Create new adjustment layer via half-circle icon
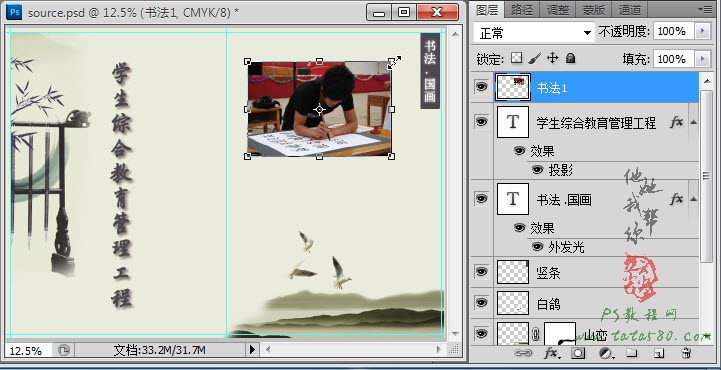The width and height of the screenshot is (721, 370). [x=606, y=353]
